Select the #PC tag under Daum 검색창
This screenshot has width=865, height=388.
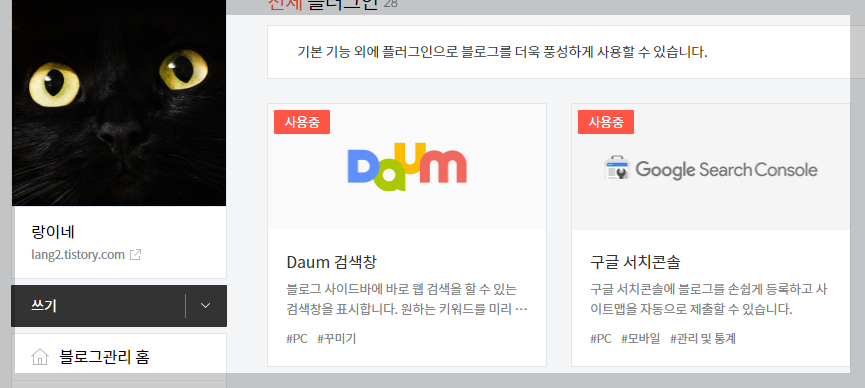click(x=297, y=338)
